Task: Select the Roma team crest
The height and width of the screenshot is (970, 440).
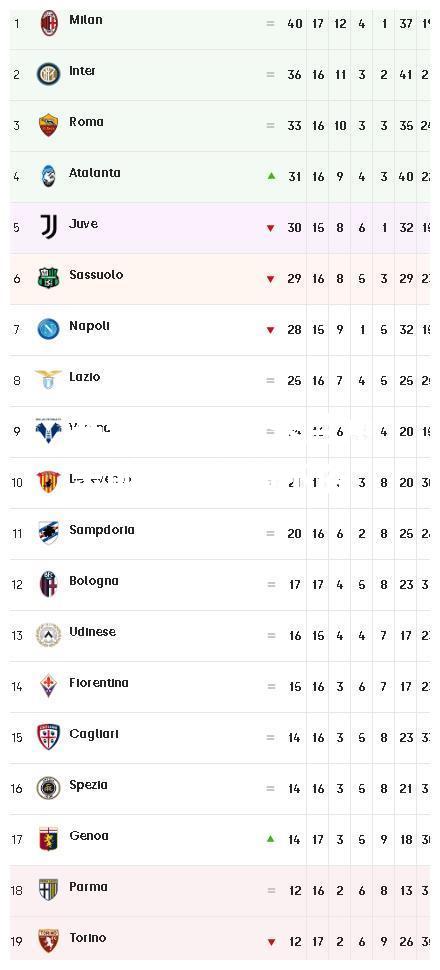Action: tap(48, 125)
